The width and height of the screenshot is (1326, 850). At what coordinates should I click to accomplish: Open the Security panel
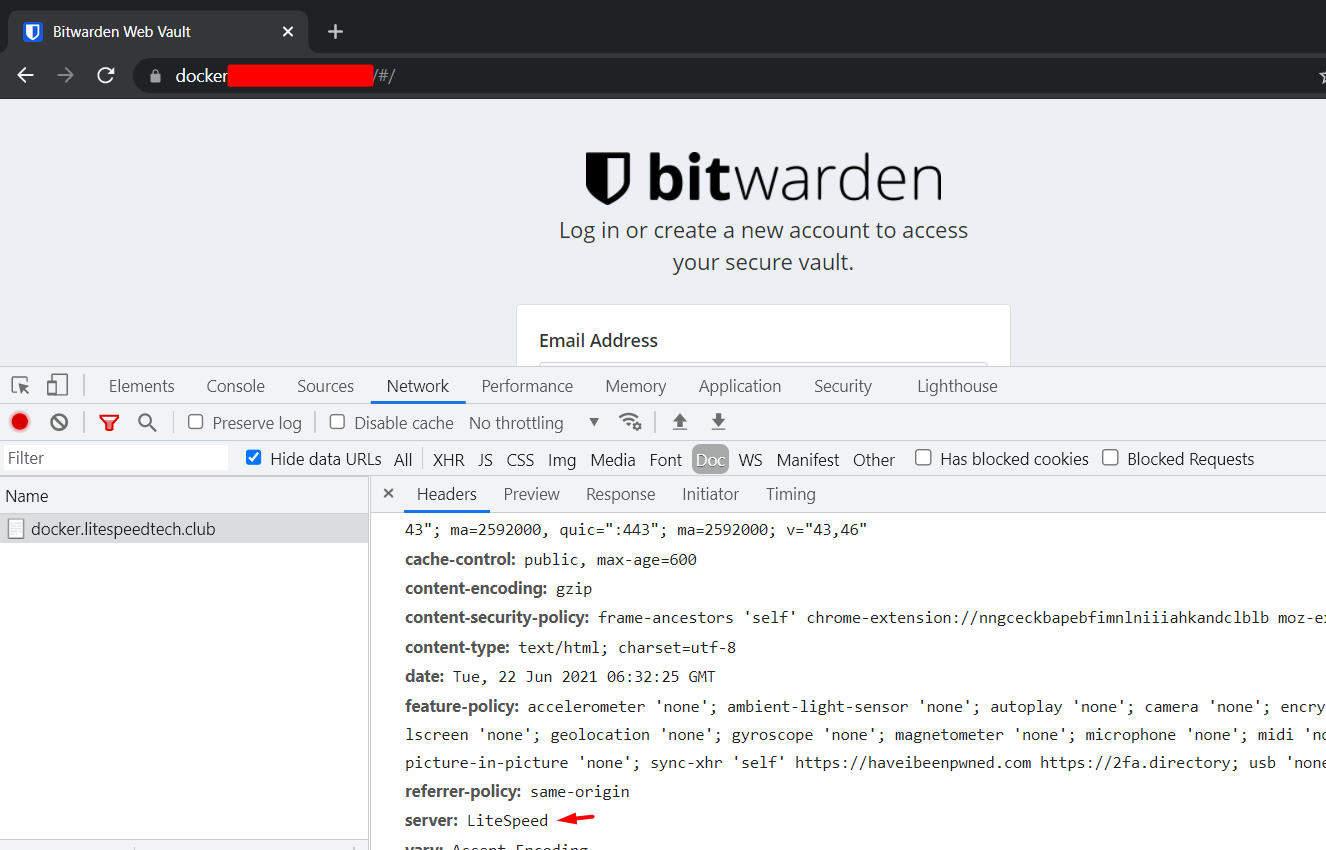coord(843,386)
